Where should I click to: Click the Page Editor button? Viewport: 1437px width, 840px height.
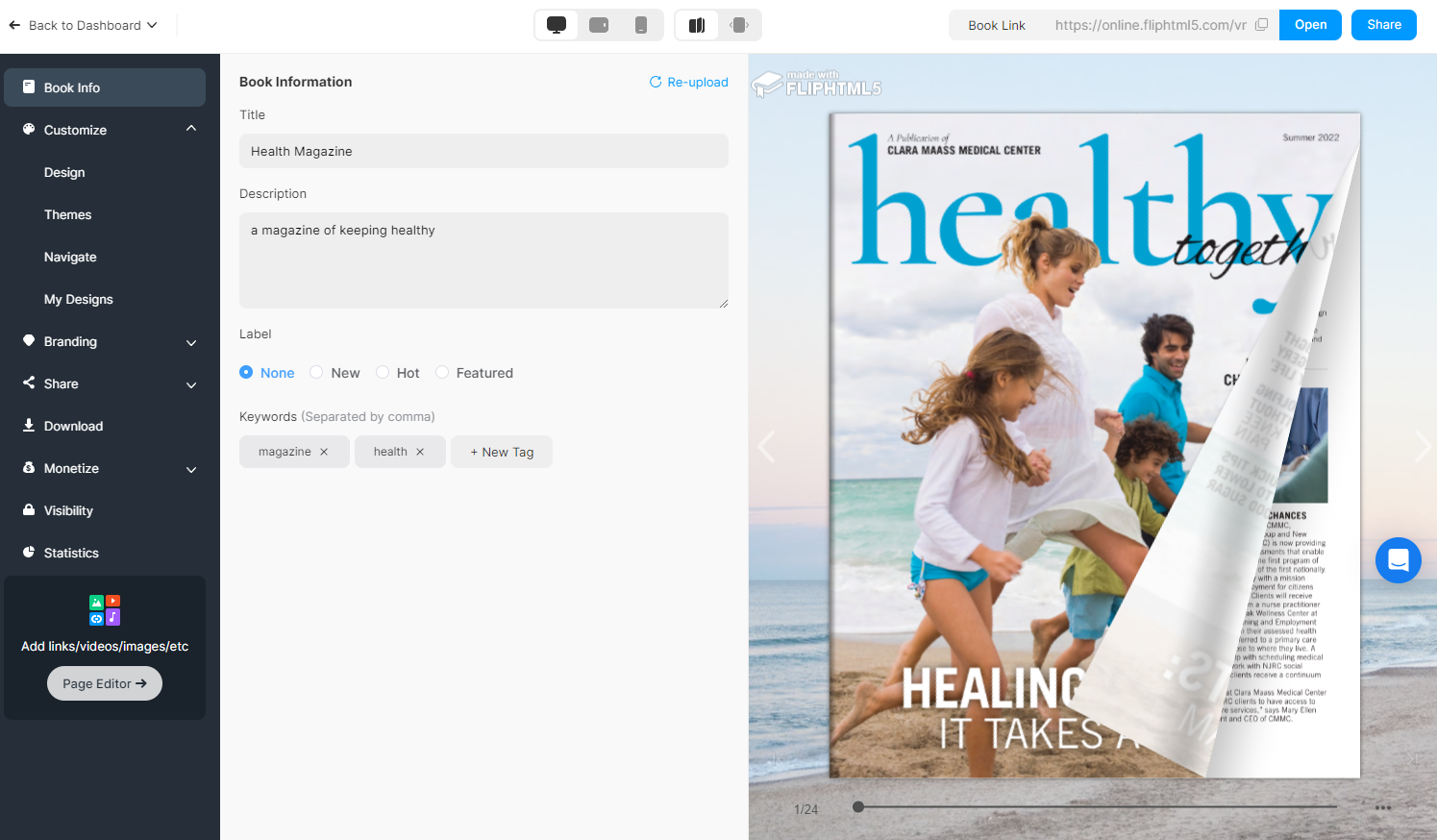point(105,684)
